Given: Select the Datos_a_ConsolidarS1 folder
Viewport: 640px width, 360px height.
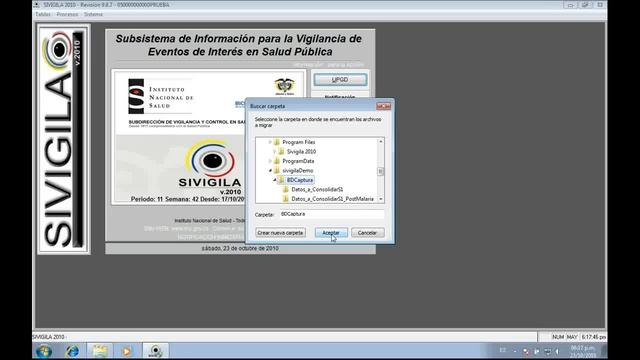Looking at the screenshot, I should tap(317, 189).
